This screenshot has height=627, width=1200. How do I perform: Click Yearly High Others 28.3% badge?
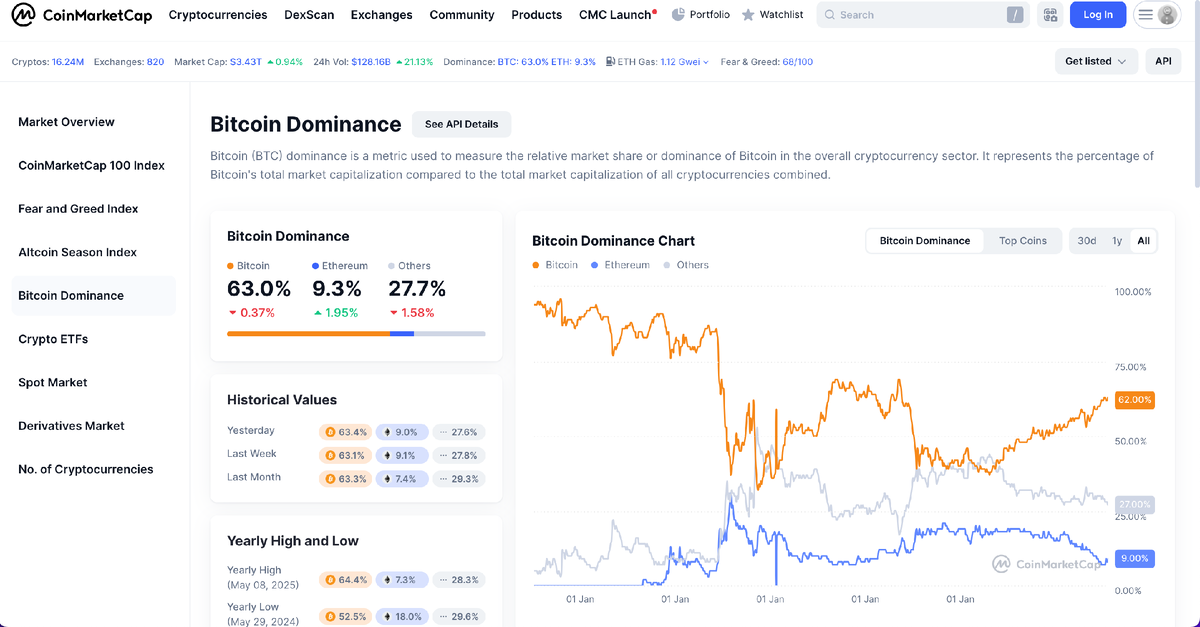[459, 579]
